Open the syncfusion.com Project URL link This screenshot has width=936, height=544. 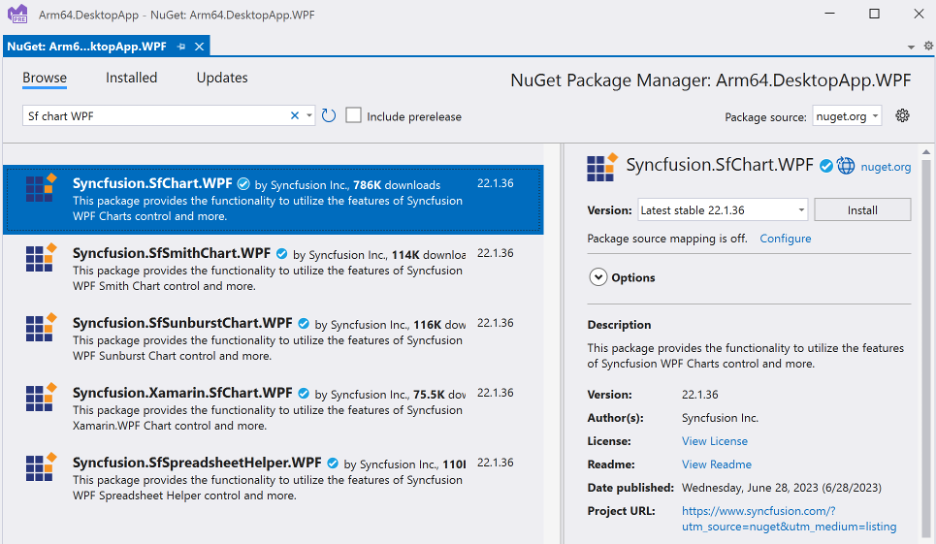click(x=789, y=519)
